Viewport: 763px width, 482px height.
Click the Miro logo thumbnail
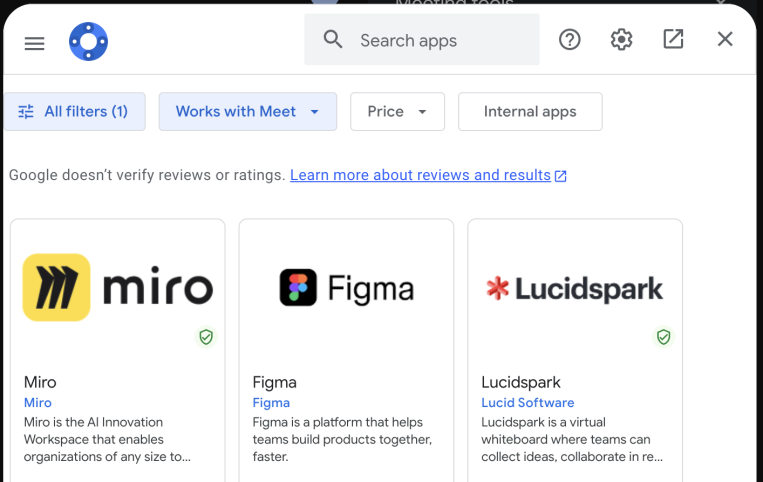pyautogui.click(x=118, y=287)
